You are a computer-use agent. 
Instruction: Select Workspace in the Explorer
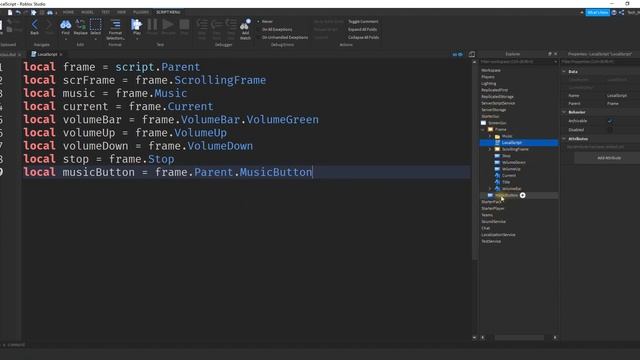coord(491,70)
